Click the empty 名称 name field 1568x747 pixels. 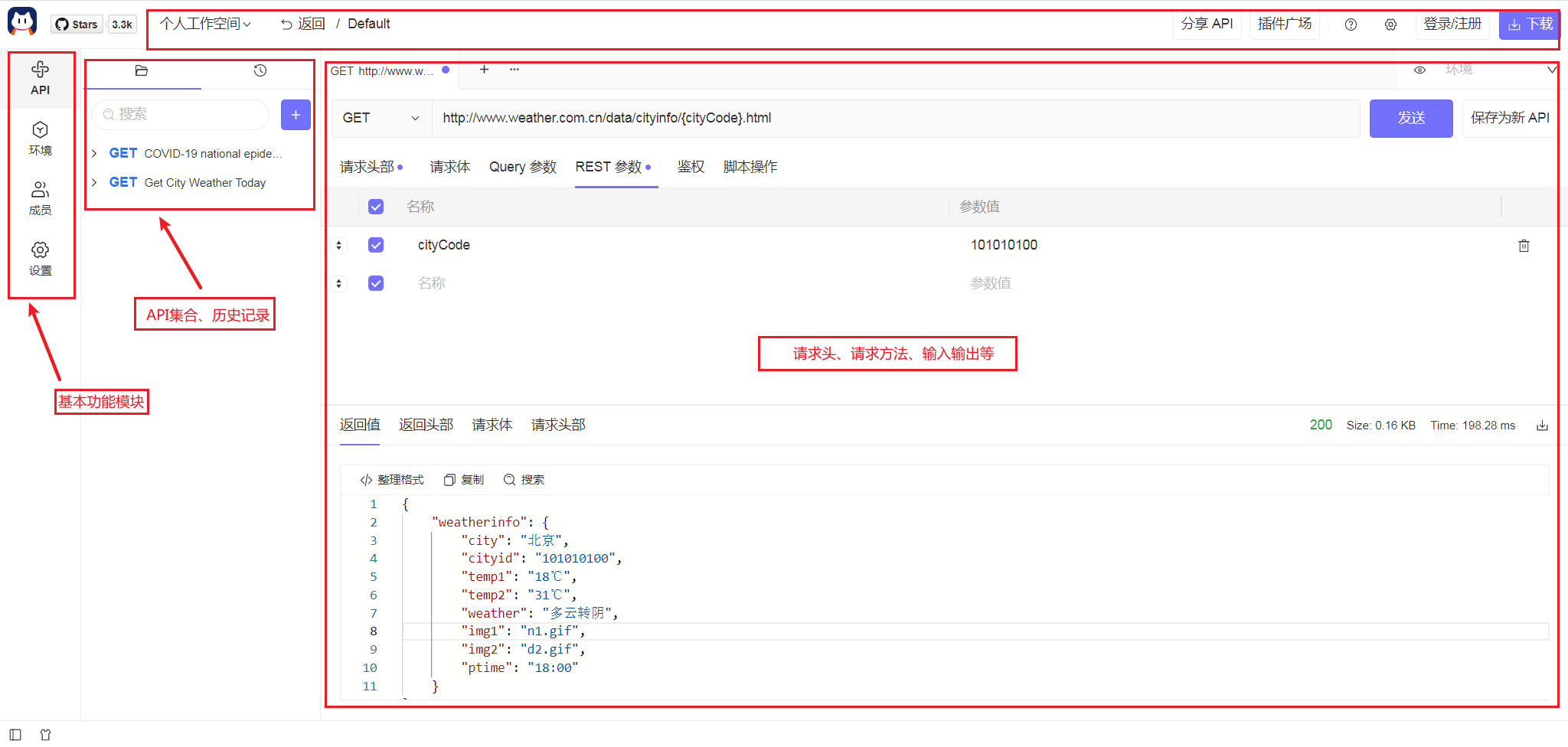coord(432,283)
